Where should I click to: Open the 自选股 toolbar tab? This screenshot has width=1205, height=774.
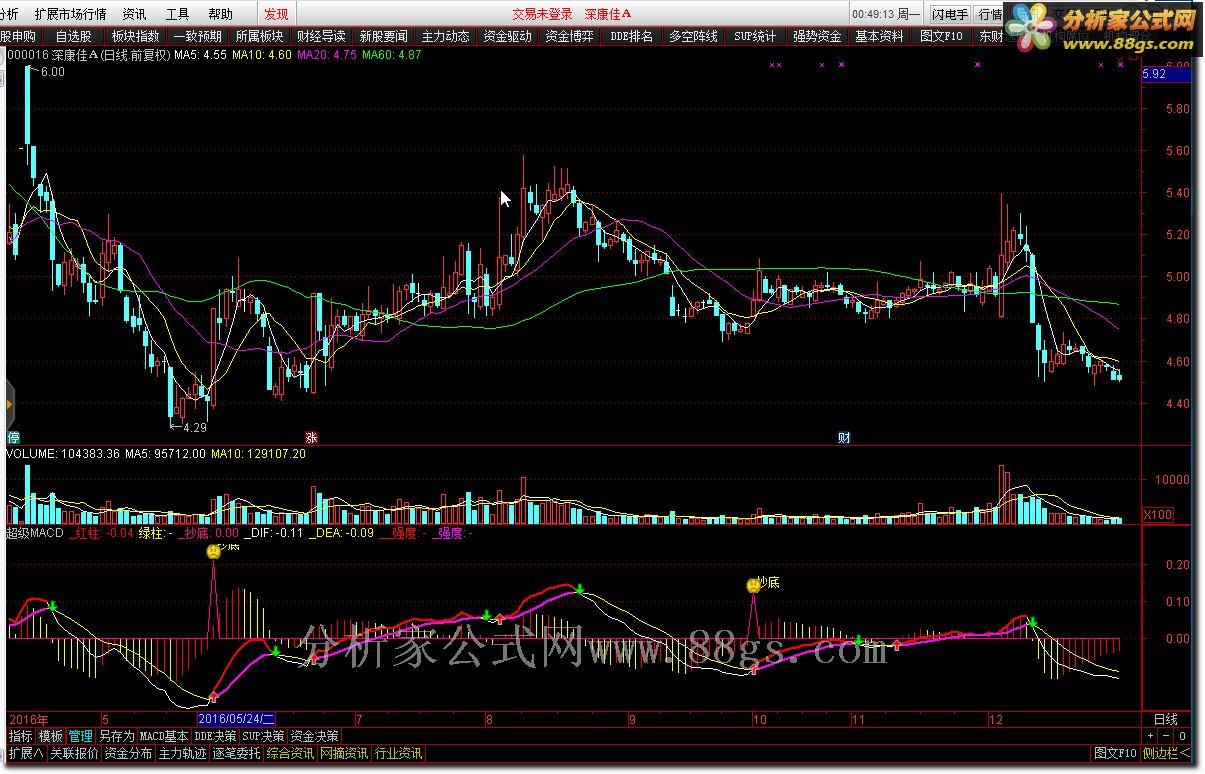pos(74,36)
